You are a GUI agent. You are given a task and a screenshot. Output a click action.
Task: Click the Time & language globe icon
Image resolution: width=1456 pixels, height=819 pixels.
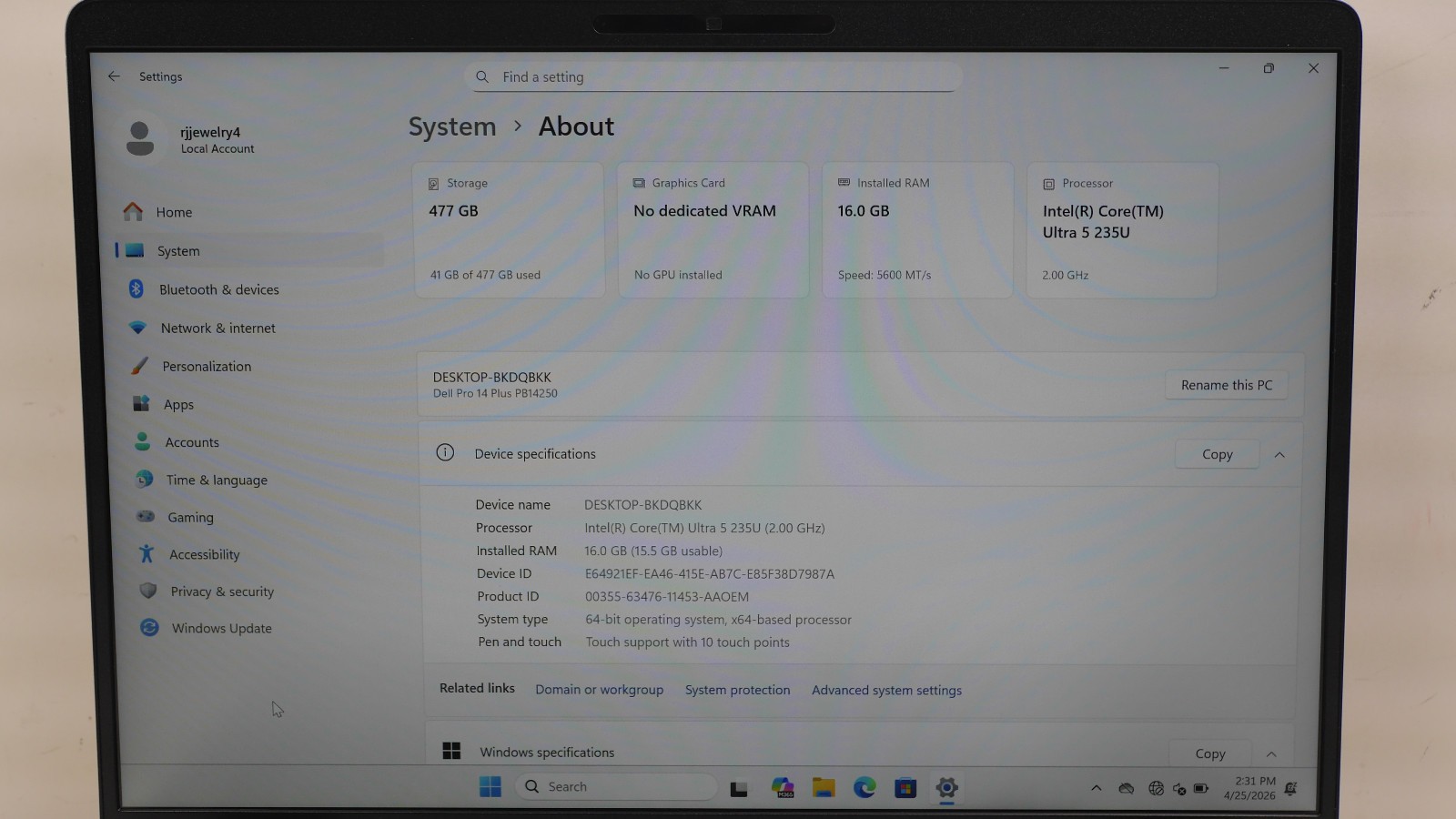(x=145, y=479)
